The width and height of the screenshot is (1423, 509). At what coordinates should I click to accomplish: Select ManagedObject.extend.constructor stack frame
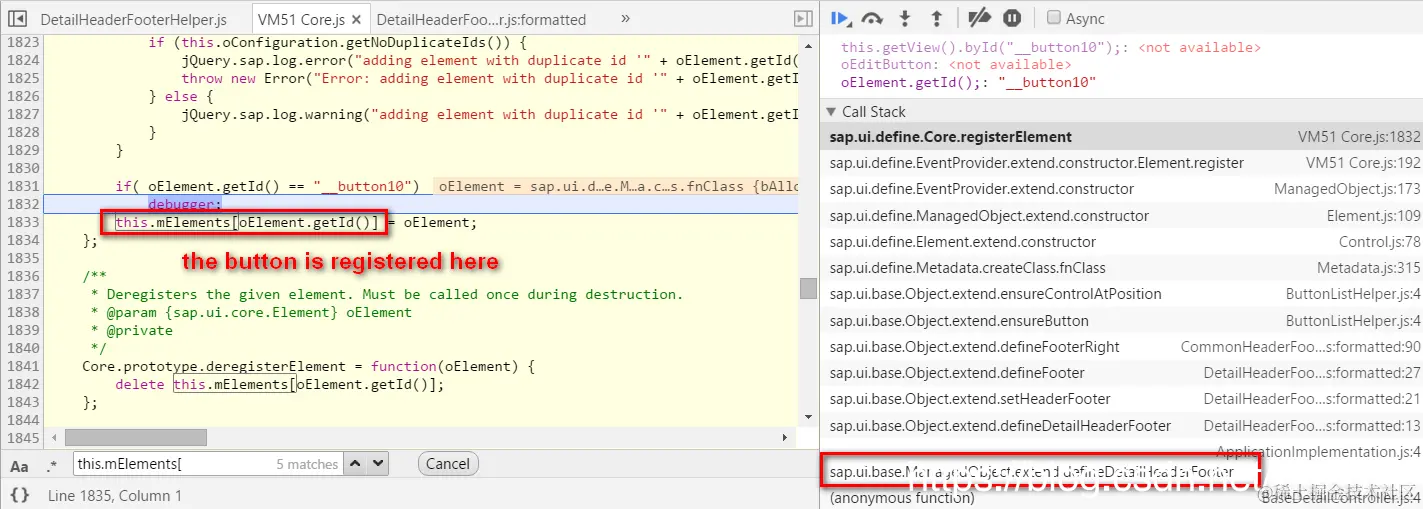pyautogui.click(x=1121, y=216)
